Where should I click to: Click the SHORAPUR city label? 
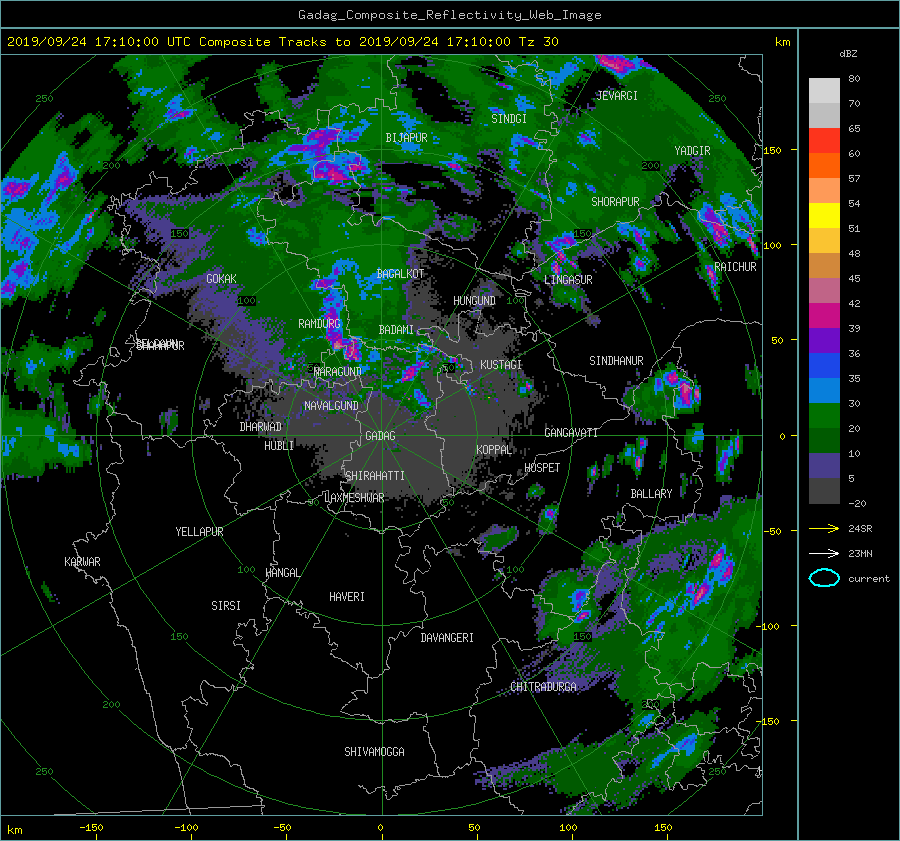tap(615, 202)
